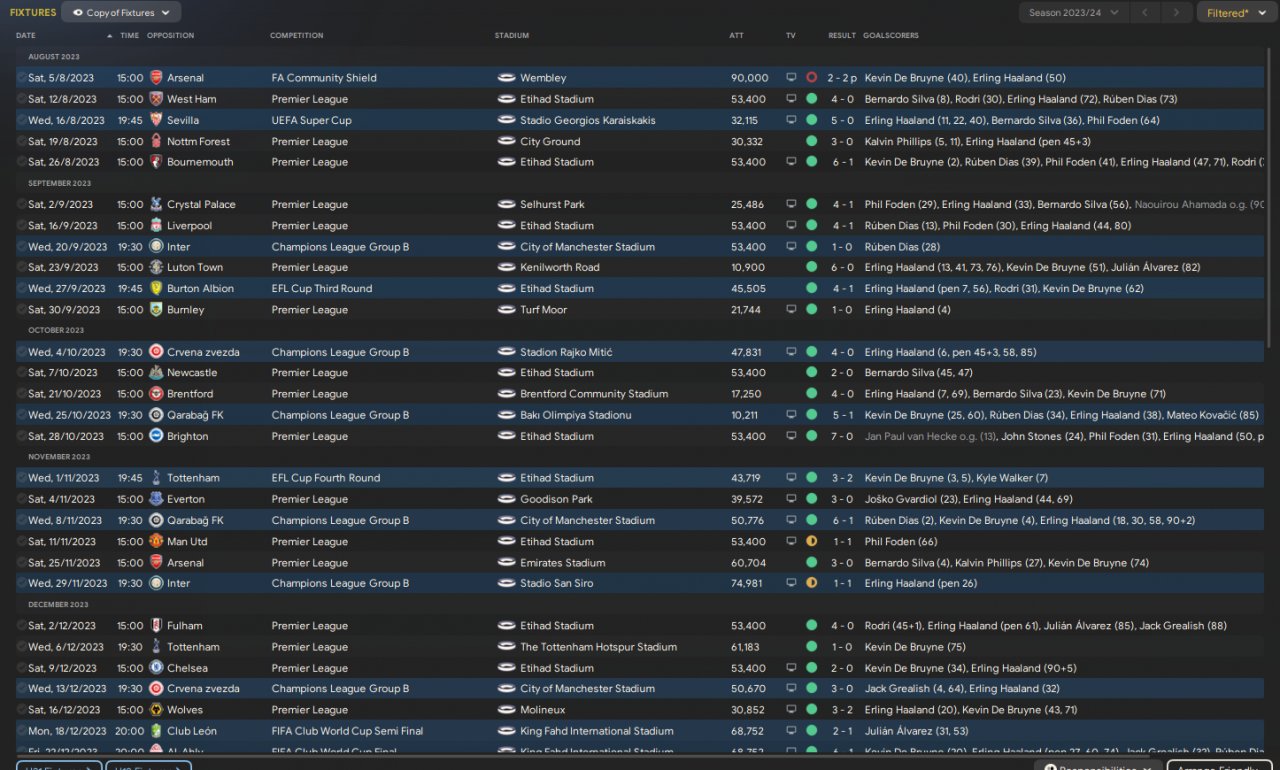Sort by the Competition column header
Viewport: 1280px width, 770px height.
pyautogui.click(x=297, y=36)
